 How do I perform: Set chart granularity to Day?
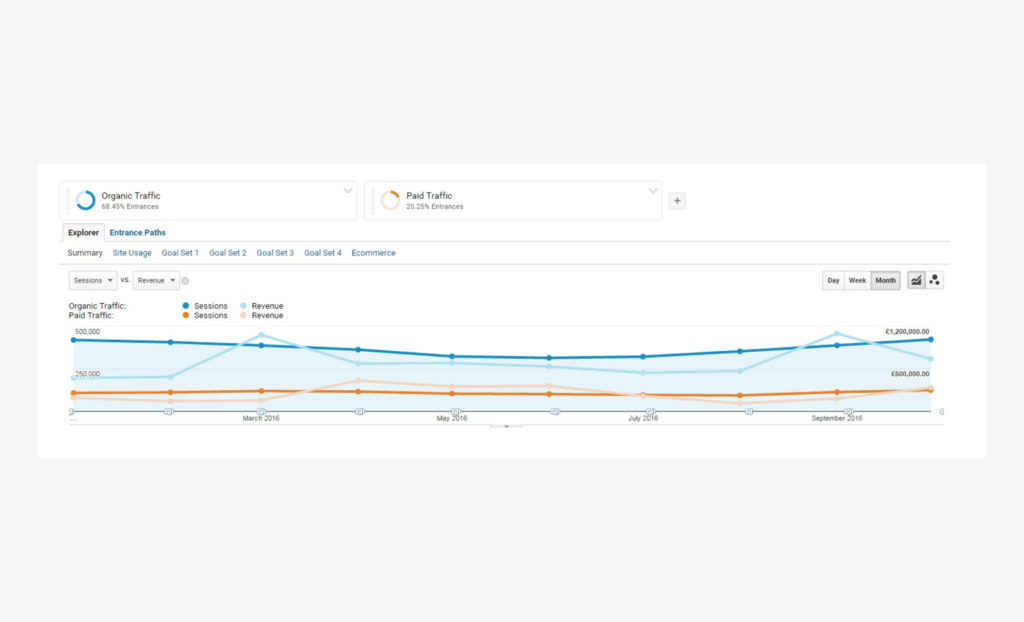pyautogui.click(x=833, y=280)
